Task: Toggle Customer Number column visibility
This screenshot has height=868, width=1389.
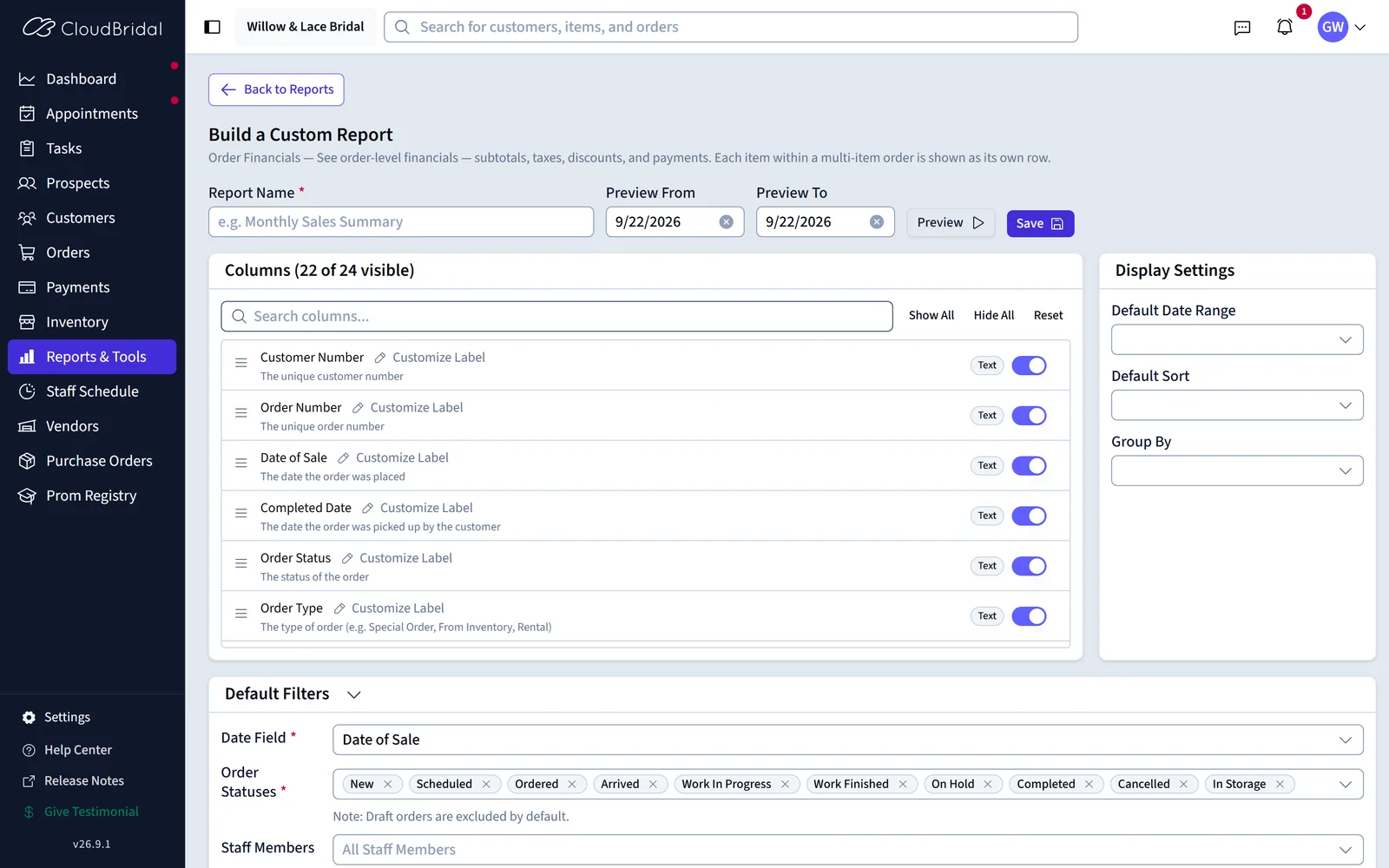Action: 1029,365
